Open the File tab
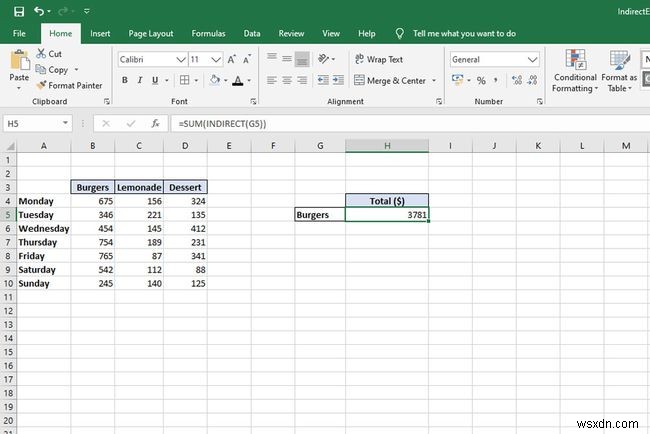Viewport: 650px width, 434px height. (19, 34)
